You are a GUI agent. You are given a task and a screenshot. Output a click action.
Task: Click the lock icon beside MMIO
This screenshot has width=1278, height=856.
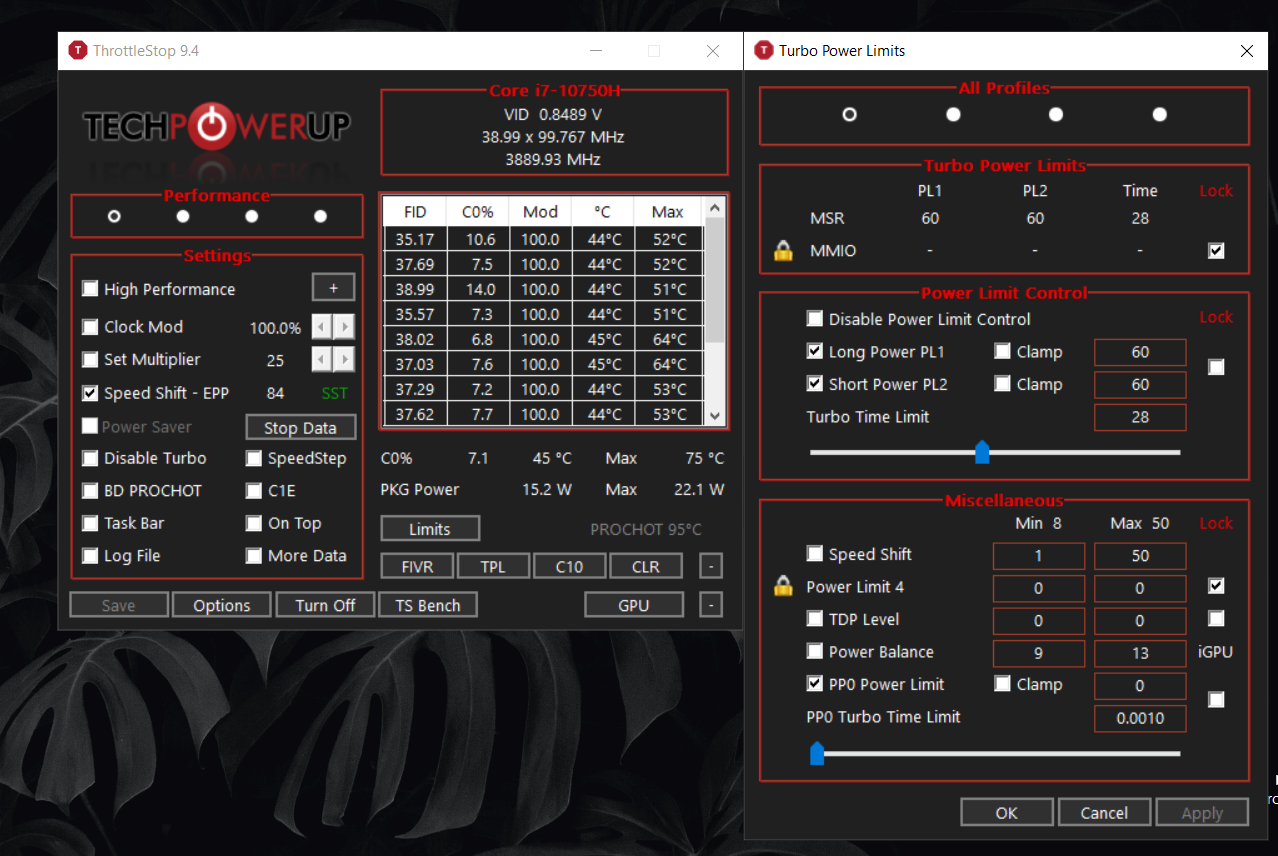tap(784, 251)
